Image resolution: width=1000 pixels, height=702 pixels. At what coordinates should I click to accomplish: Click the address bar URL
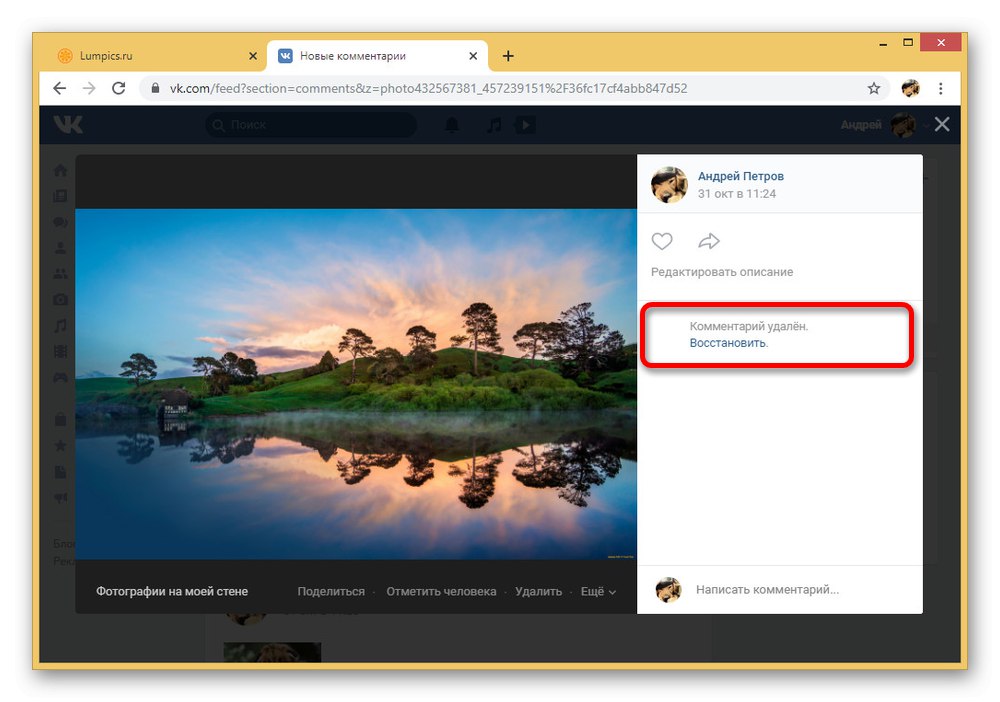(x=428, y=88)
